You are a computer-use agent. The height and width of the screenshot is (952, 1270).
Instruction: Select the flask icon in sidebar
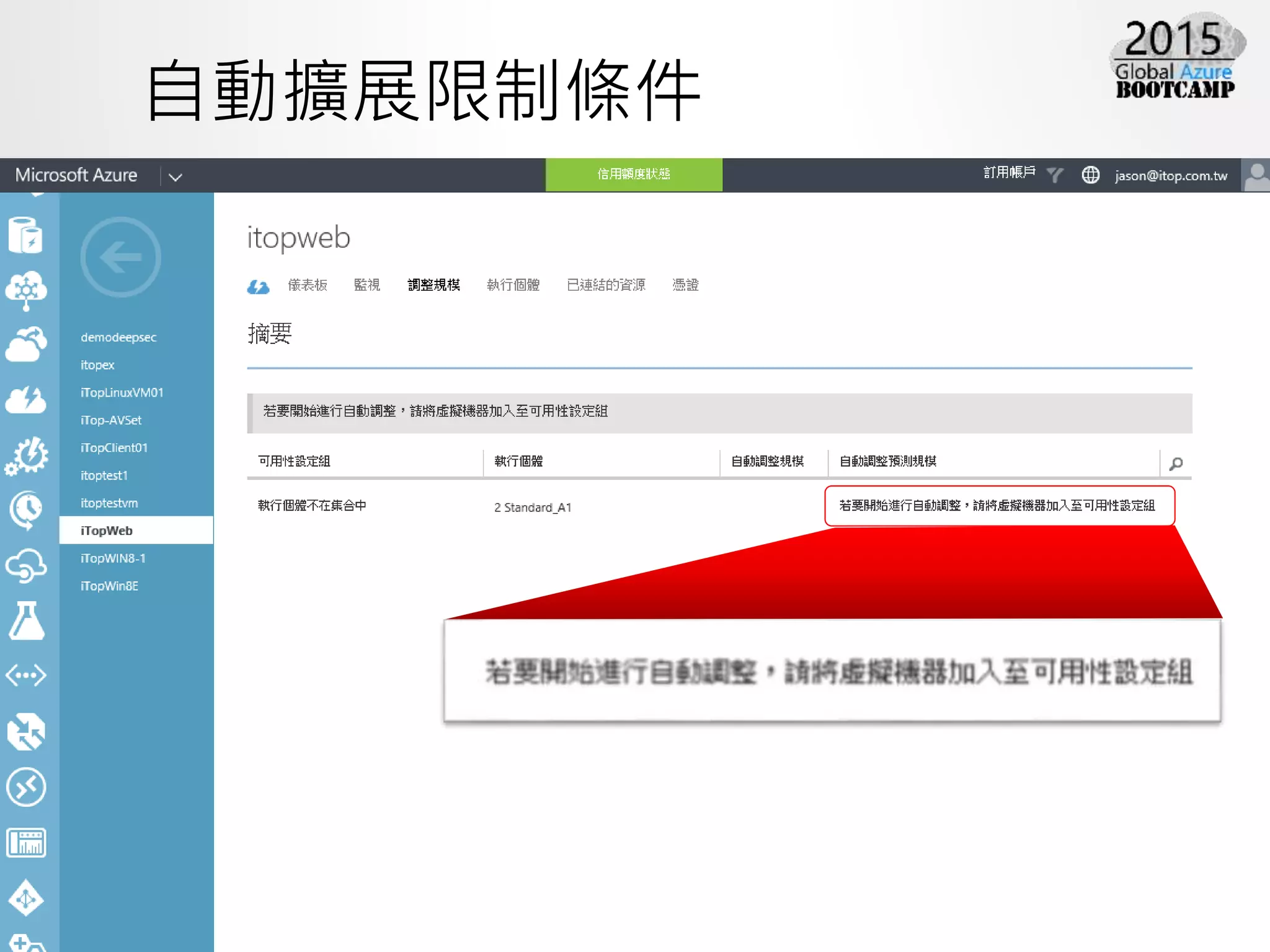click(26, 620)
